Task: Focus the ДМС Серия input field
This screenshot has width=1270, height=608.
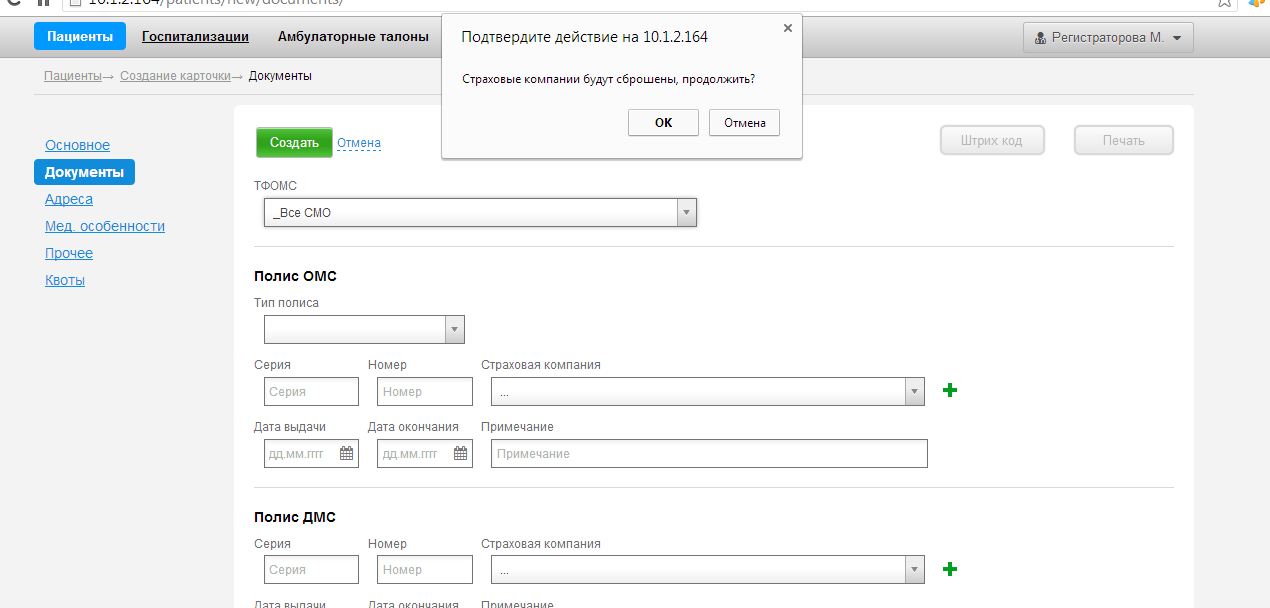Action: [x=311, y=570]
